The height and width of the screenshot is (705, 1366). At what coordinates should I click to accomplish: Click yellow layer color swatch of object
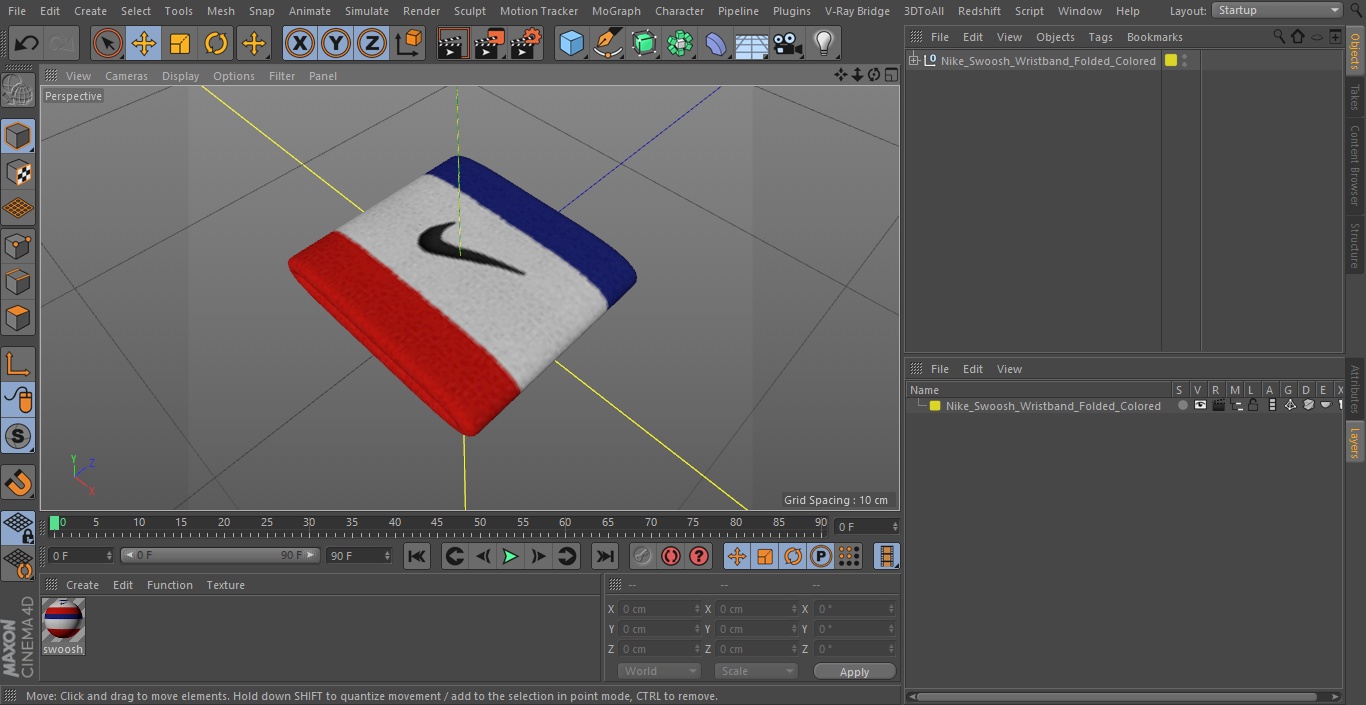(x=1171, y=60)
